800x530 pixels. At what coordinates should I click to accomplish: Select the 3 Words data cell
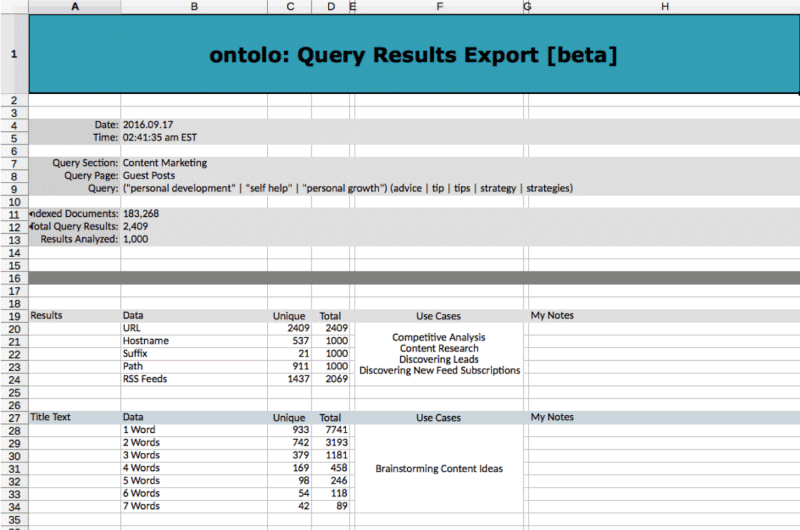coord(194,455)
